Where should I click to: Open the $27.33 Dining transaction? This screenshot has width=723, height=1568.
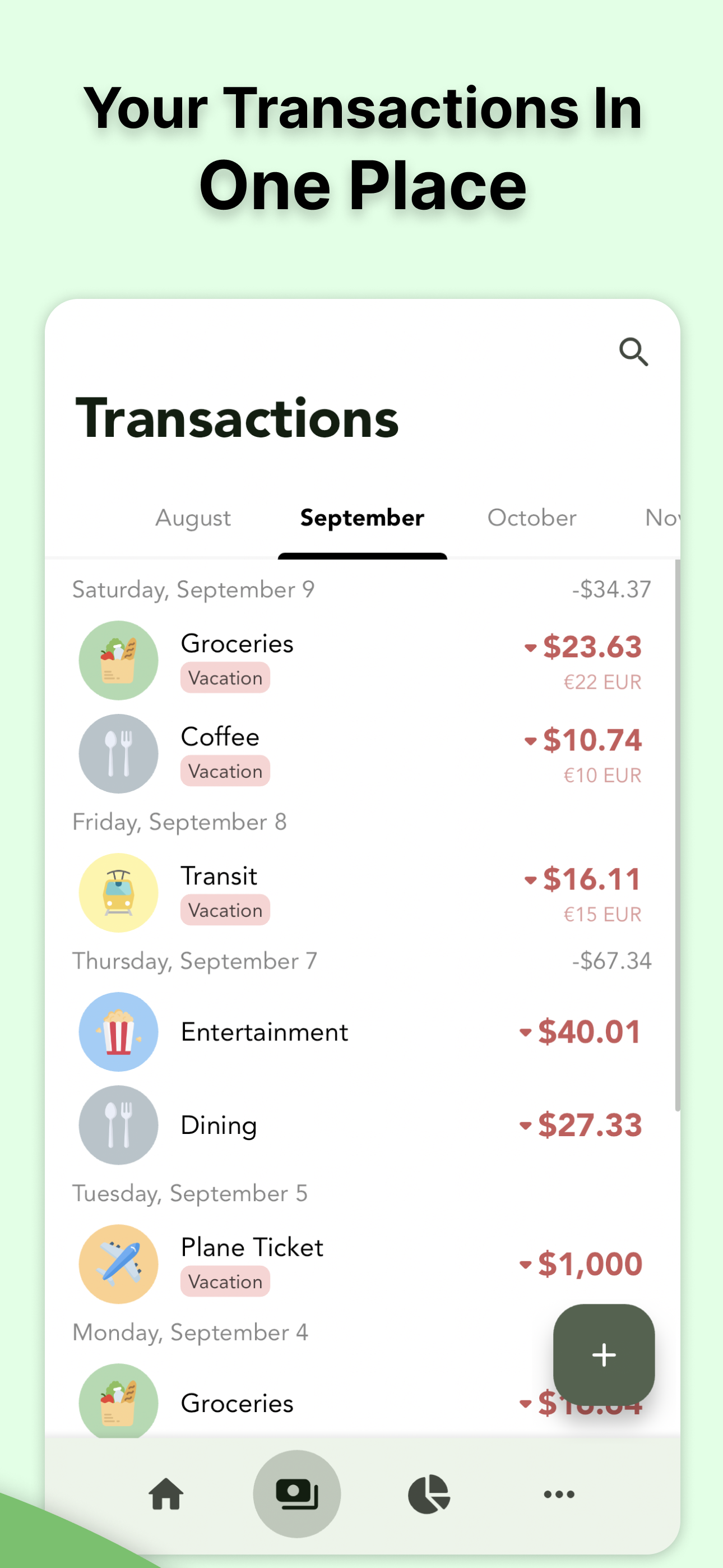(x=362, y=1125)
